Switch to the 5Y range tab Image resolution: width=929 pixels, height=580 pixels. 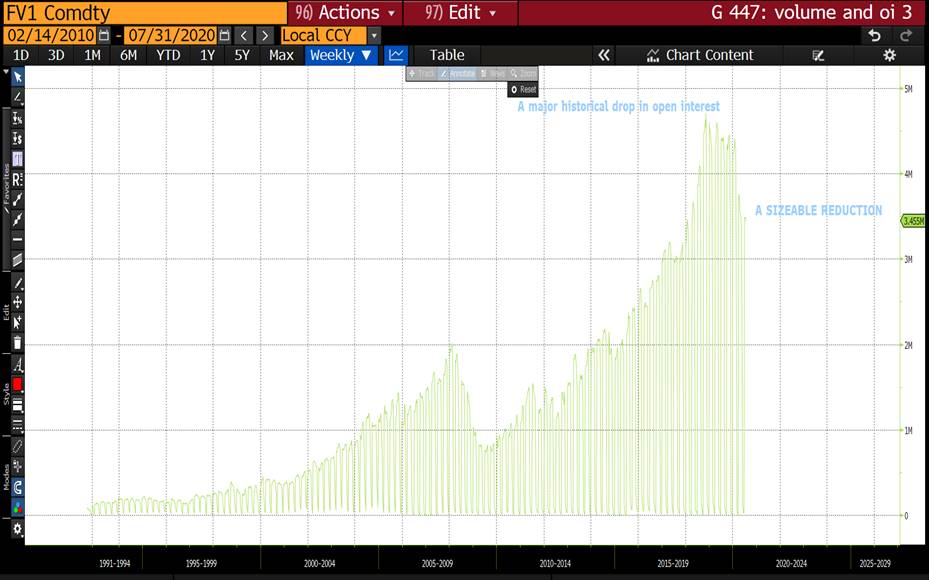pyautogui.click(x=242, y=55)
